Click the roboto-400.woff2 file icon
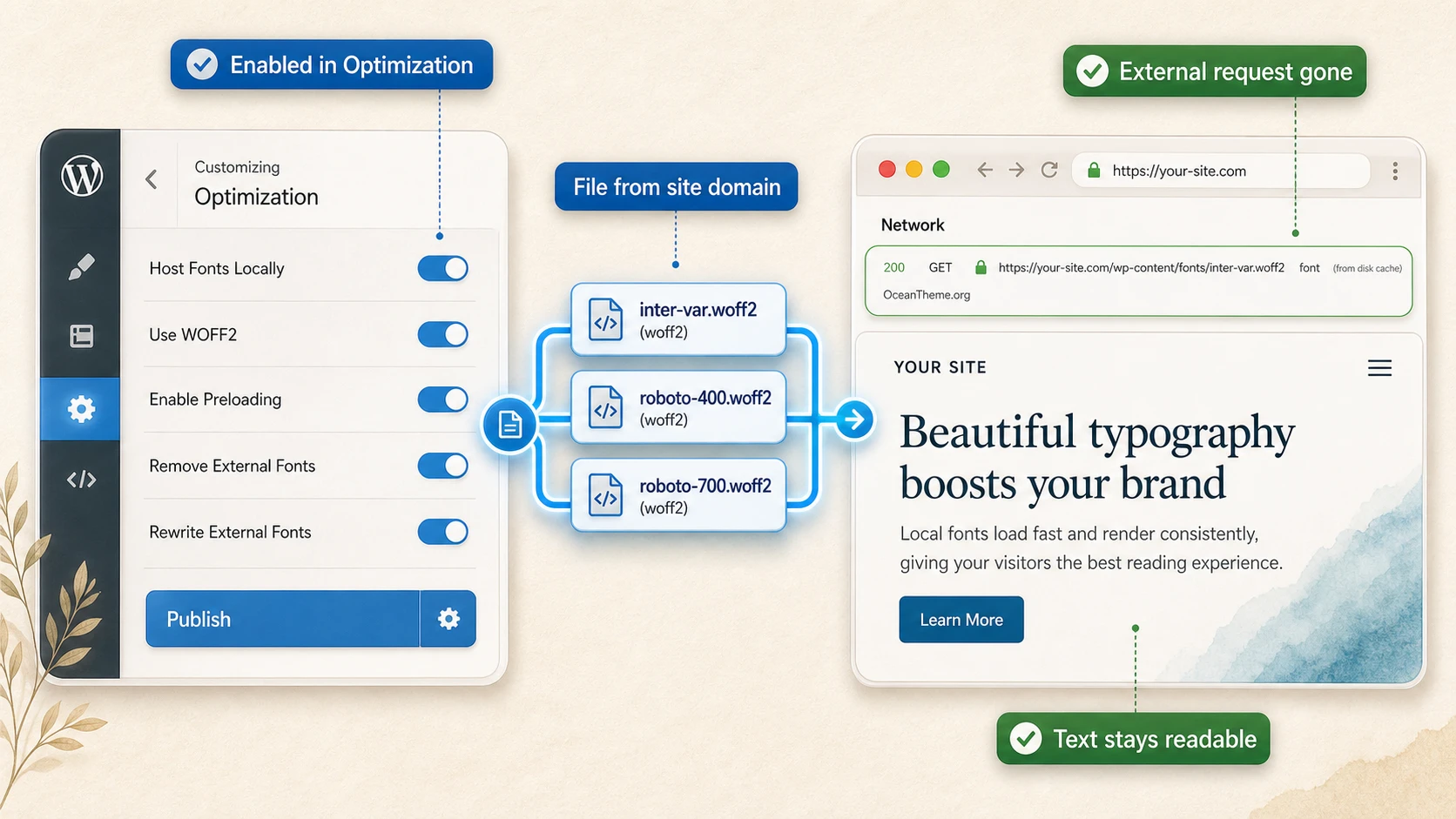 606,408
